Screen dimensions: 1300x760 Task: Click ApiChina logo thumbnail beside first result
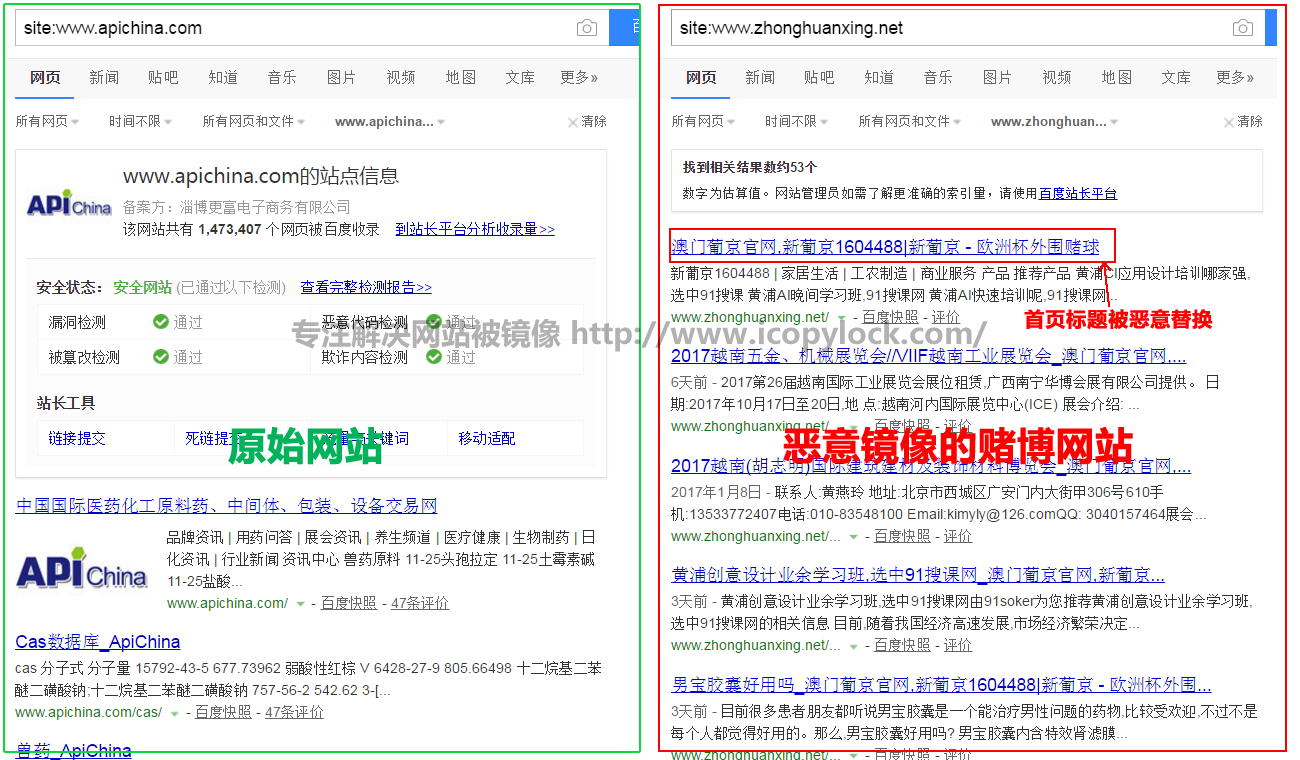click(82, 572)
